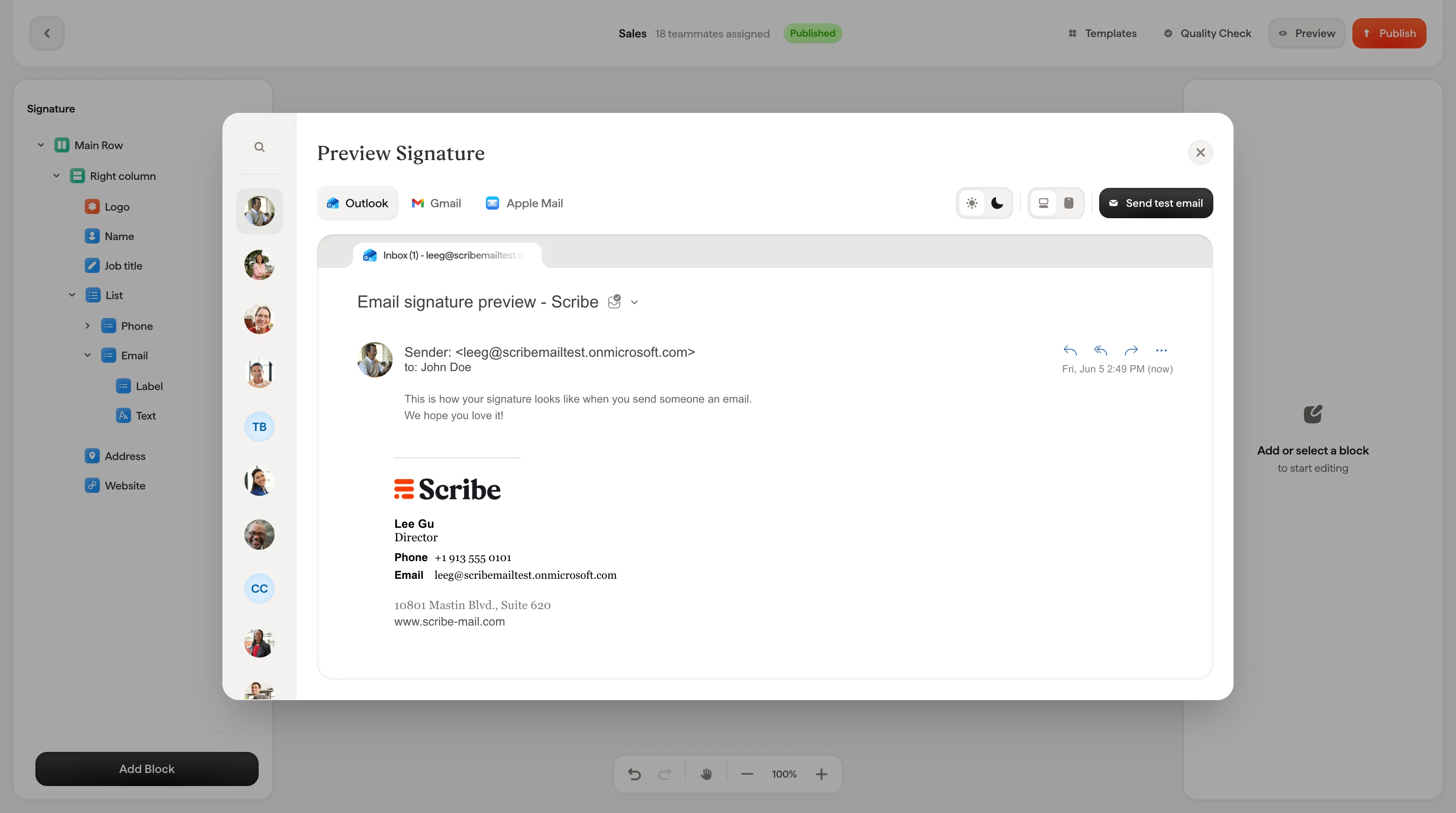This screenshot has width=1456, height=813.
Task: Close the Preview Signature dialog
Action: coord(1201,152)
